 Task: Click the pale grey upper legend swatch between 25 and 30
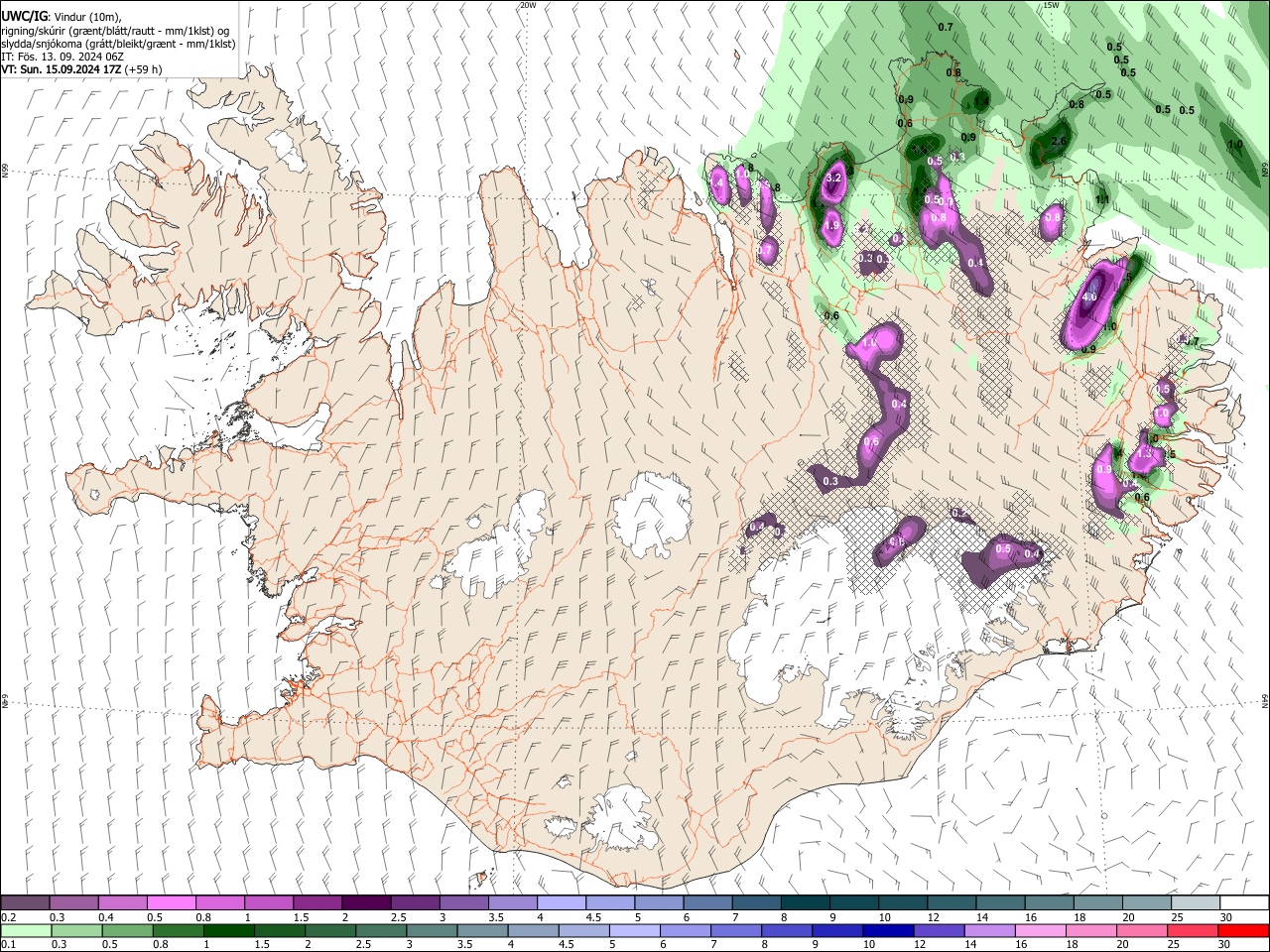click(1196, 903)
